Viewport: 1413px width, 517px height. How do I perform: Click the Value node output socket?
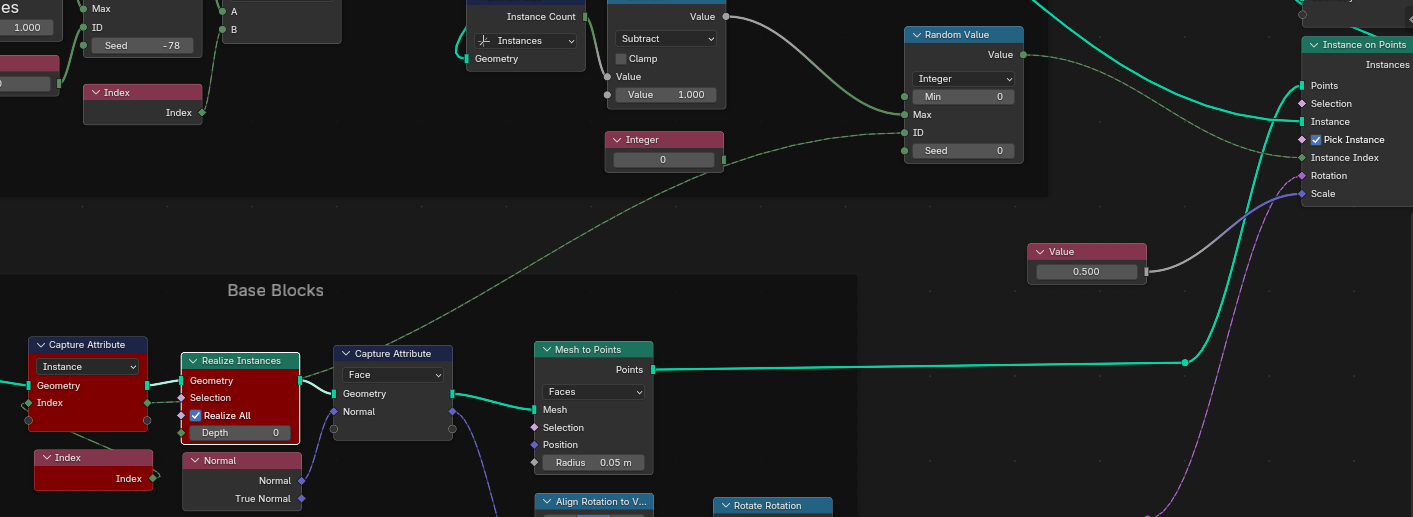tap(1147, 271)
